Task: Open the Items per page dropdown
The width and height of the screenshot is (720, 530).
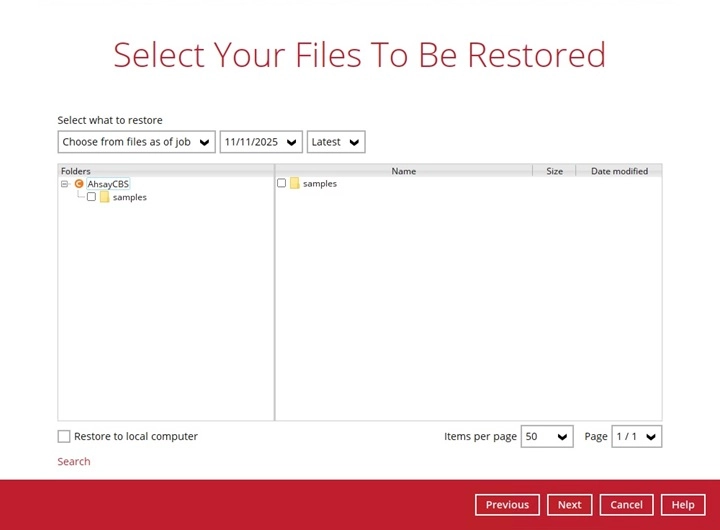Action: [547, 436]
